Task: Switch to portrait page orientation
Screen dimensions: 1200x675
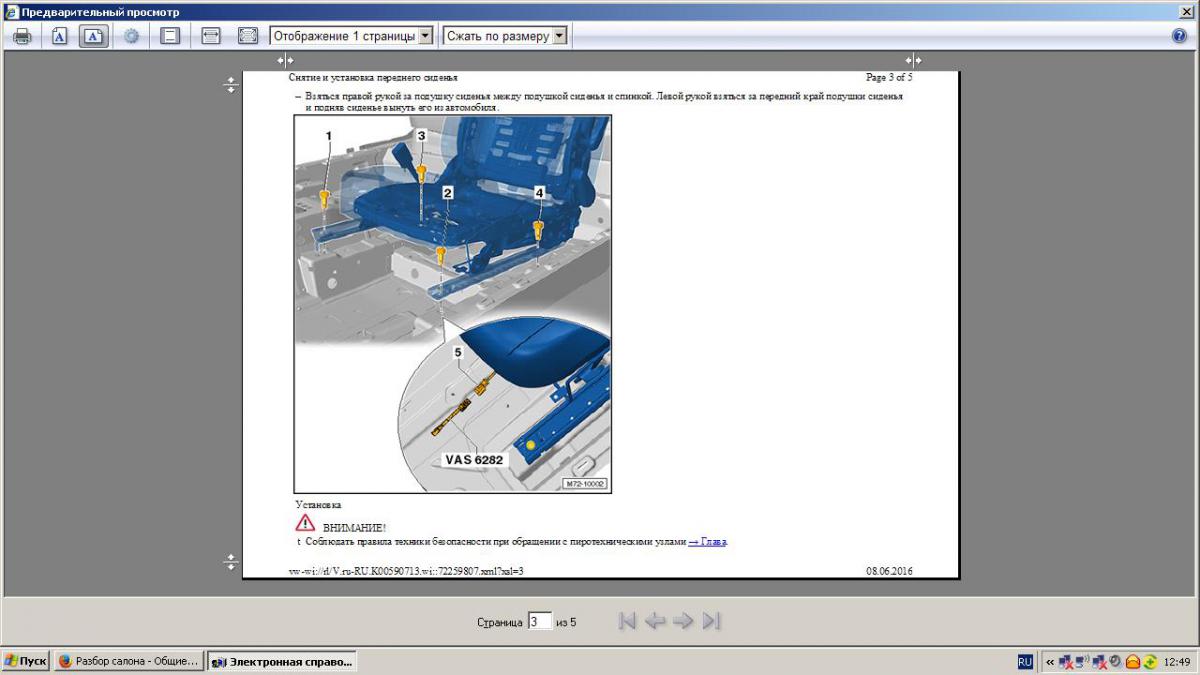Action: 59,36
